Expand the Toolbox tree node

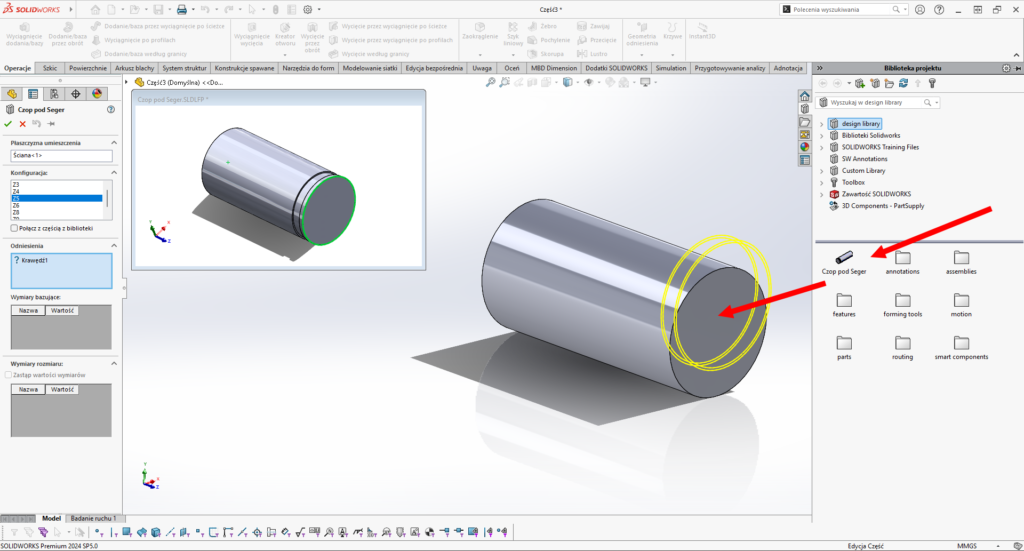(822, 183)
